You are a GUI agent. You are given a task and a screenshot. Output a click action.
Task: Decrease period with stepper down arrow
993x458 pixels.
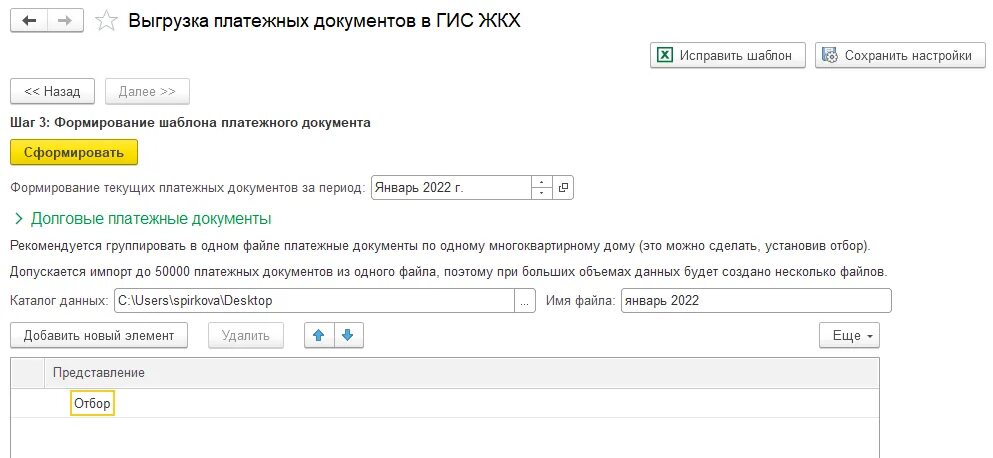click(541, 193)
